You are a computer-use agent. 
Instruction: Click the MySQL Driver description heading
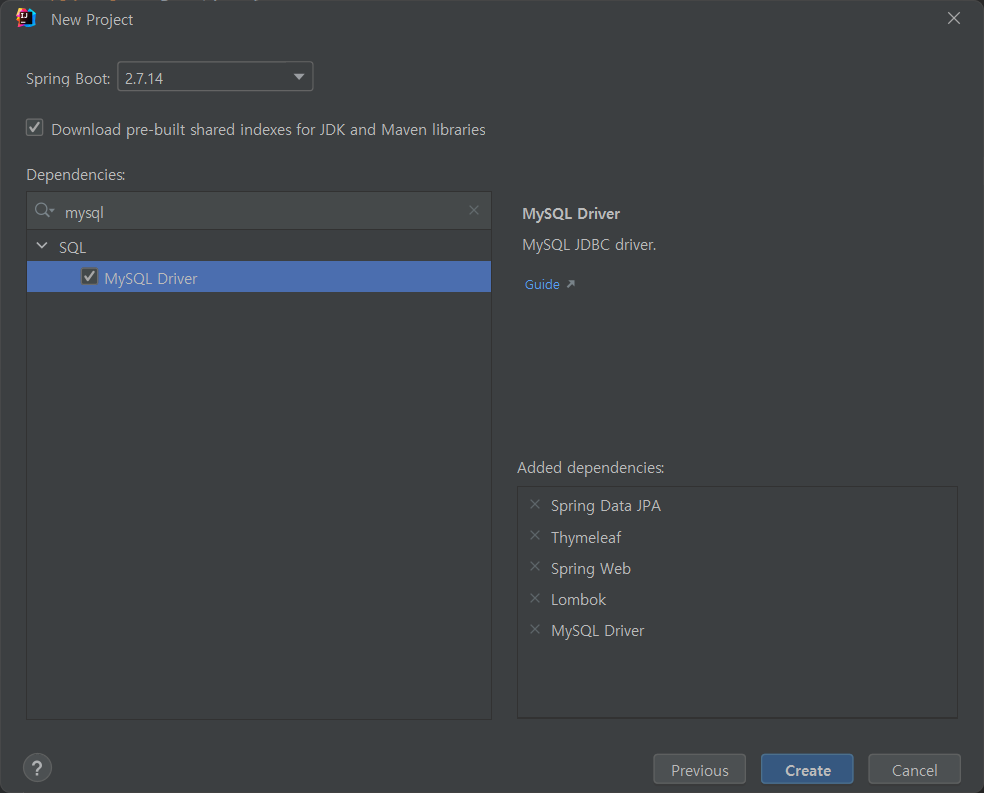point(571,214)
